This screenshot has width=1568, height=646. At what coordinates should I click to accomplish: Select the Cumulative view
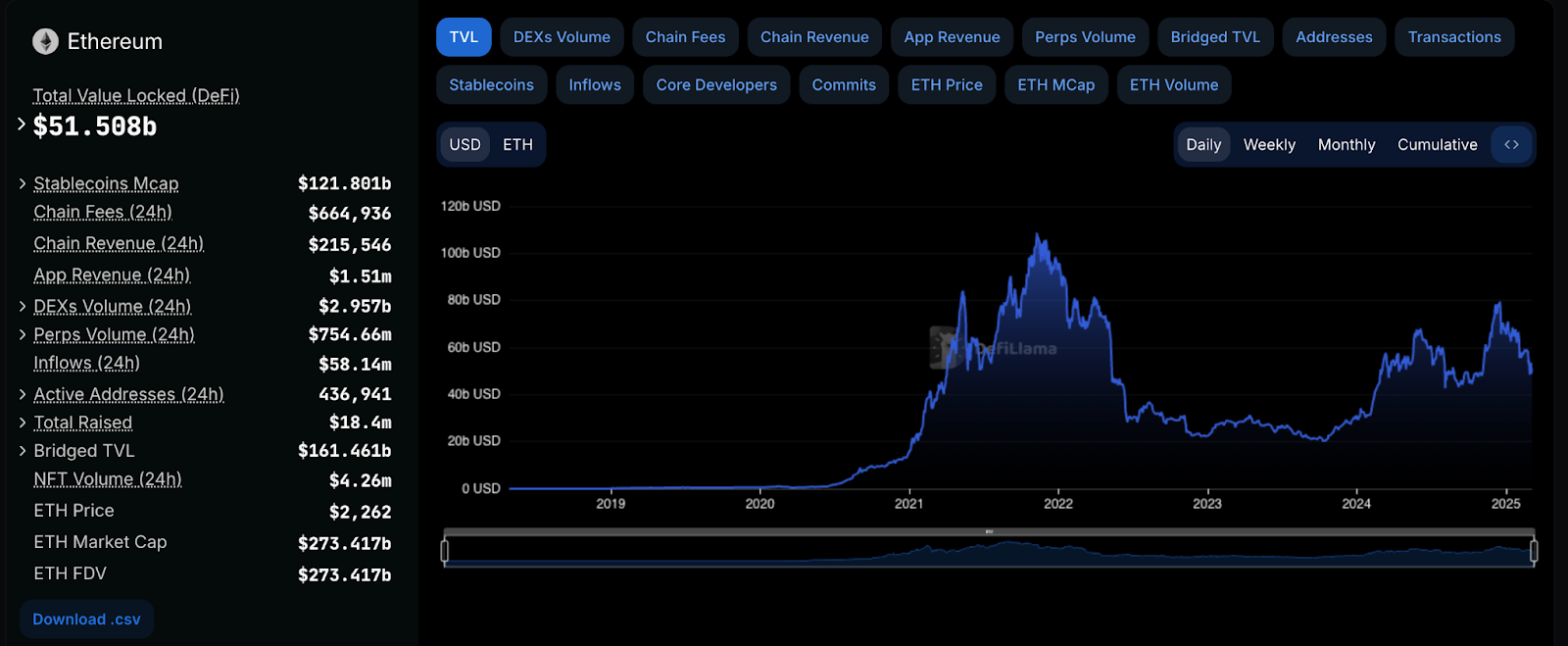tap(1437, 144)
